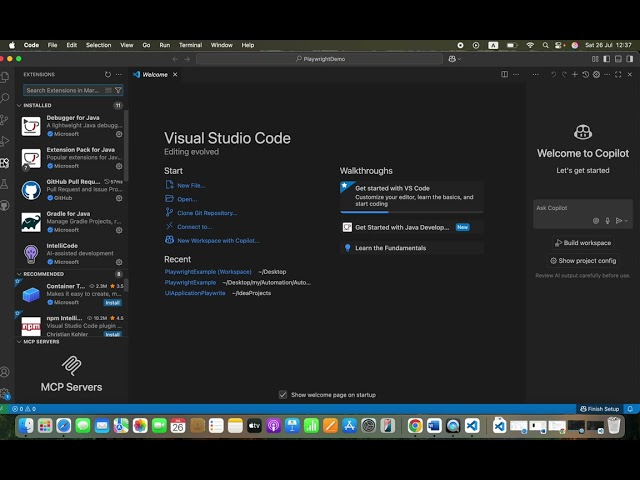Open the Source Control view

(4, 120)
